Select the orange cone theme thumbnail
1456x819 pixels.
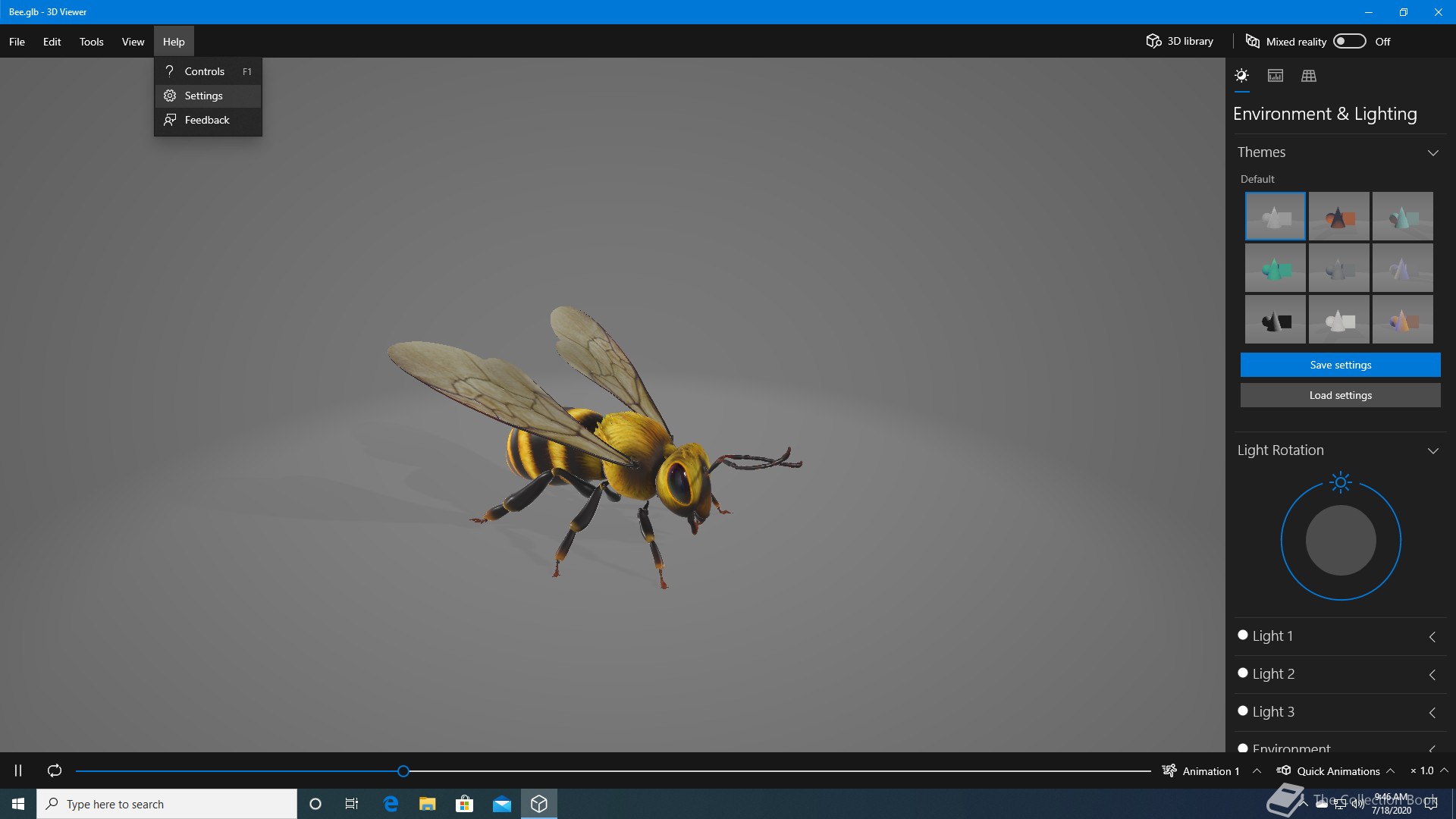1338,217
